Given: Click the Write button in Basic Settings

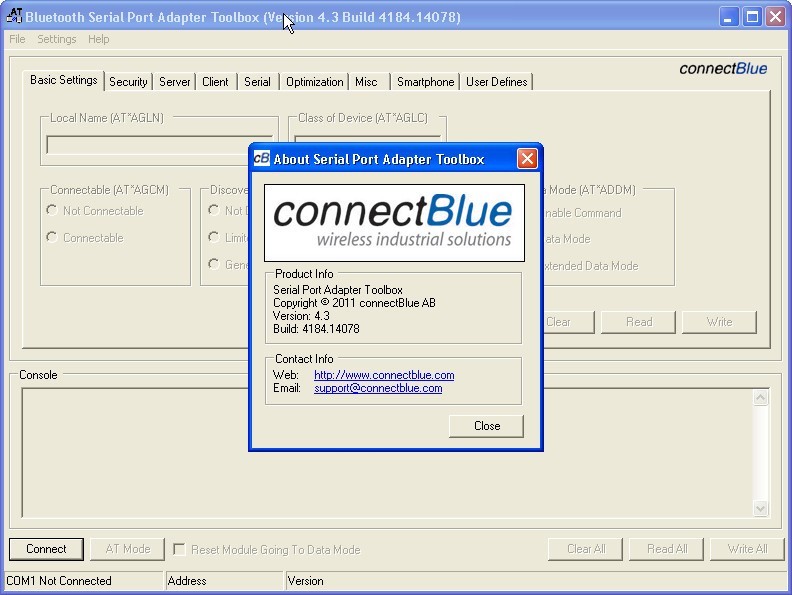Looking at the screenshot, I should 719,322.
